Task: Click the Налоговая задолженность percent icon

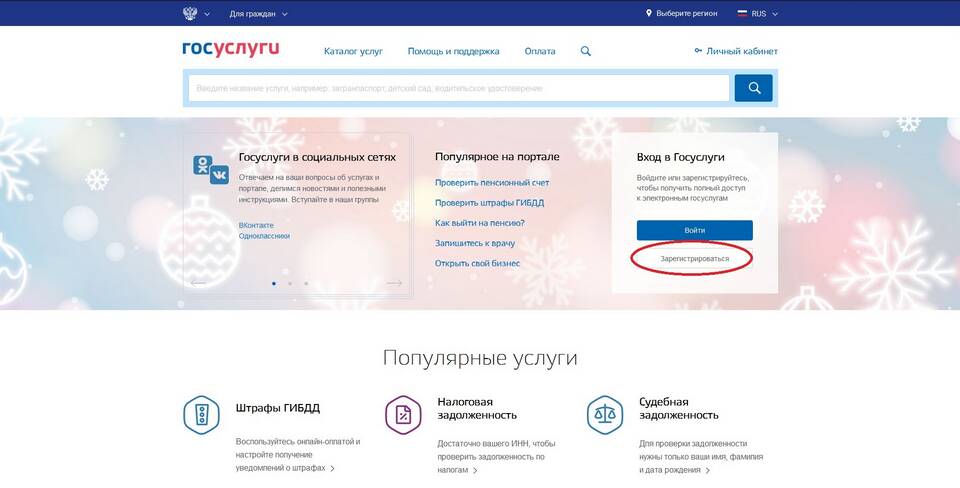Action: [x=403, y=415]
